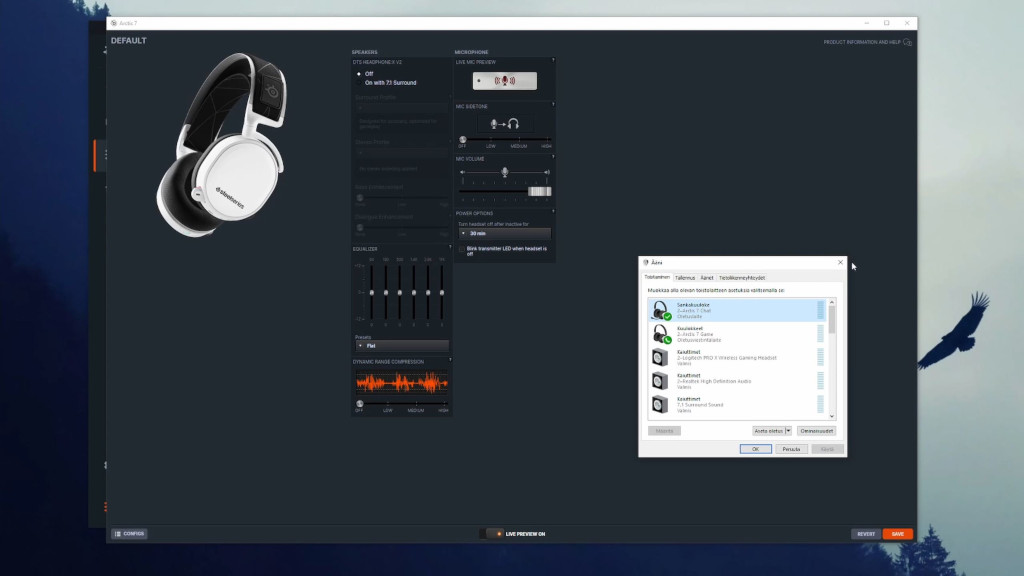This screenshot has height=576, width=1024.
Task: Select the '2- Arctis 7 Game' device row
Action: click(737, 334)
